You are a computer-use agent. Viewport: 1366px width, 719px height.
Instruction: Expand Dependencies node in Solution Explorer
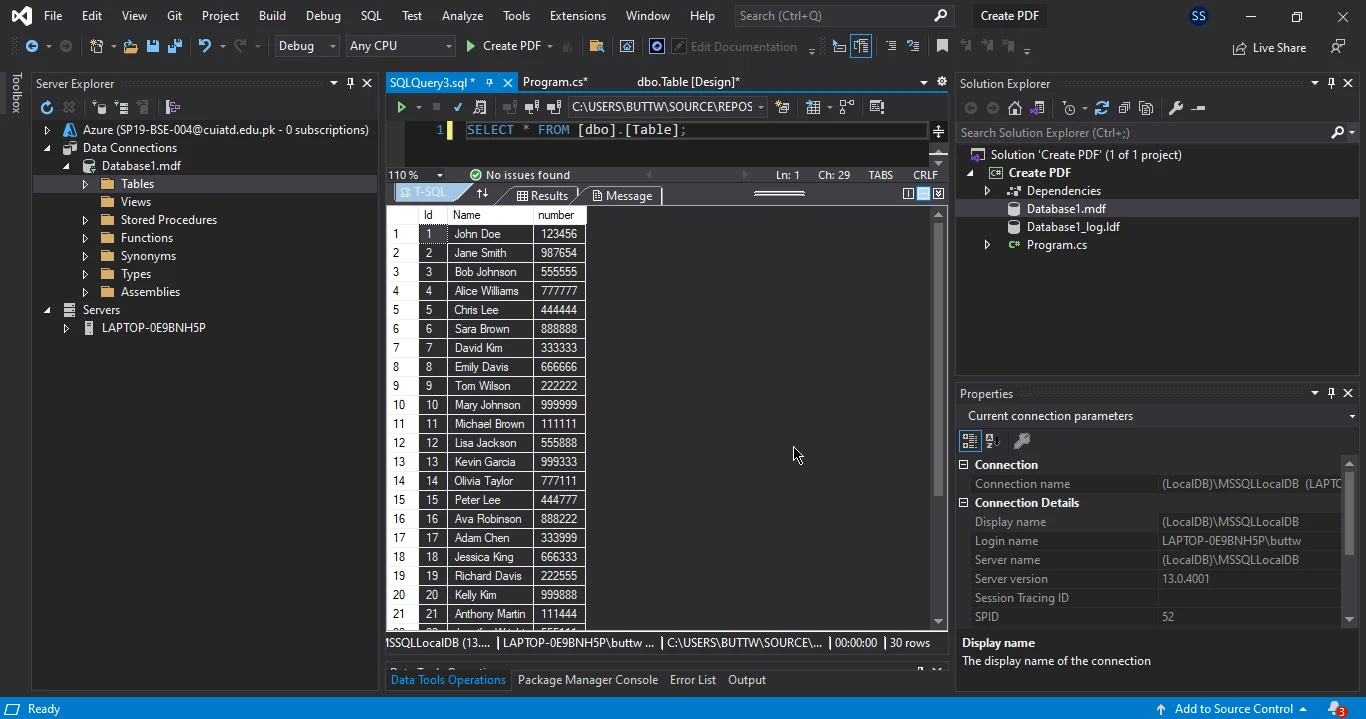(987, 191)
